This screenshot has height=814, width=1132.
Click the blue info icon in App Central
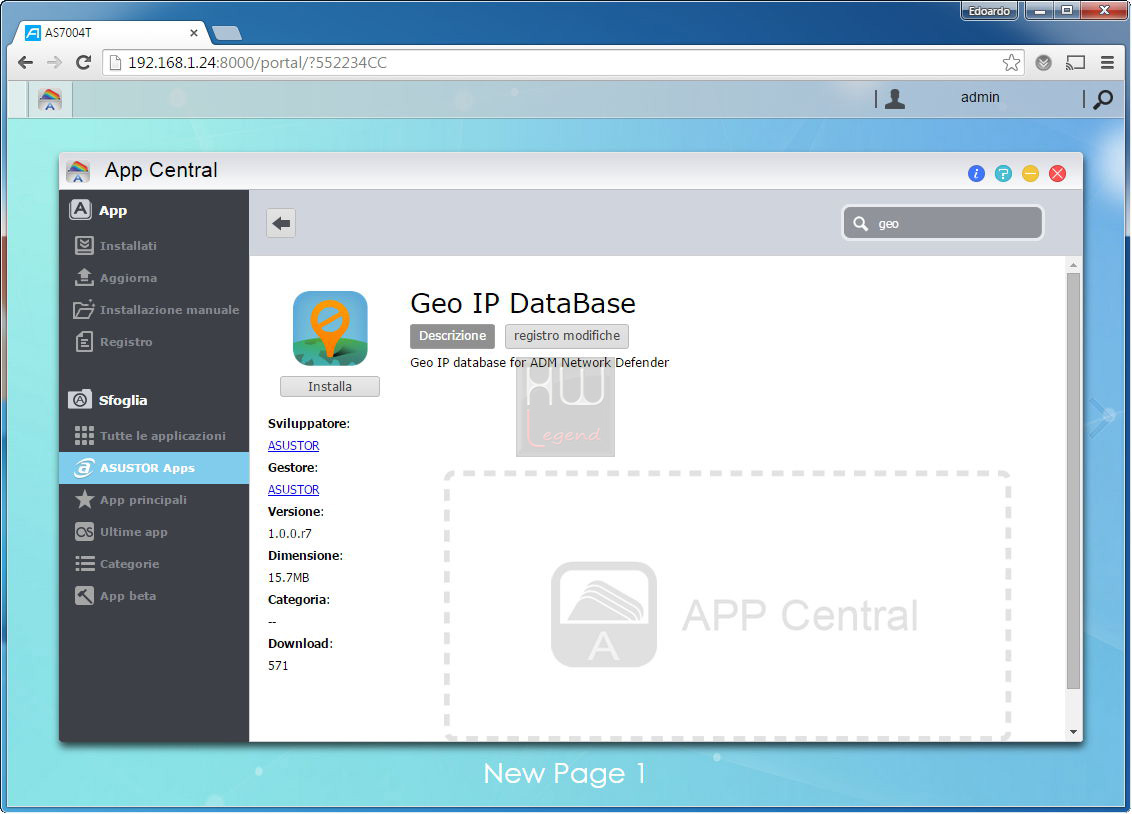(x=976, y=173)
